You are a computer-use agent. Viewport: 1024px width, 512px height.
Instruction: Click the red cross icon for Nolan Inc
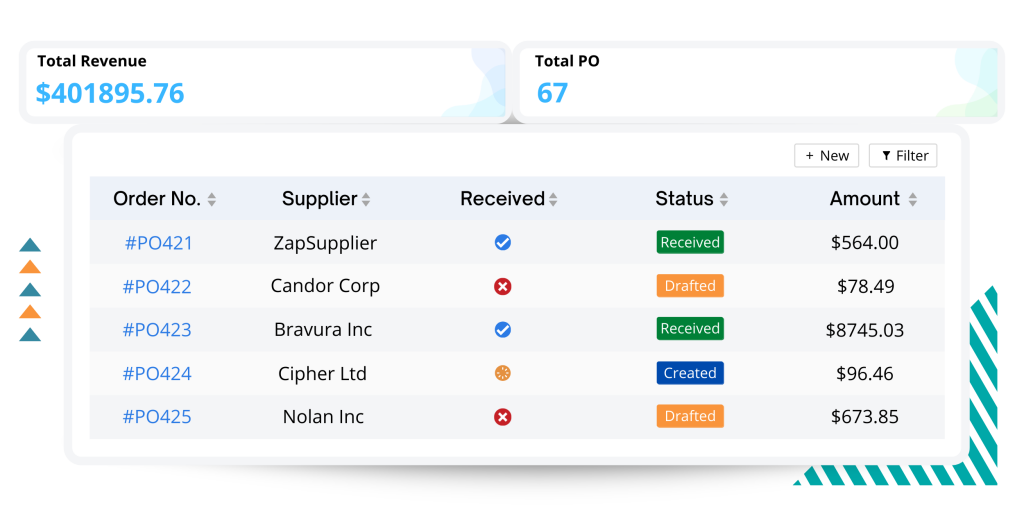(x=502, y=417)
